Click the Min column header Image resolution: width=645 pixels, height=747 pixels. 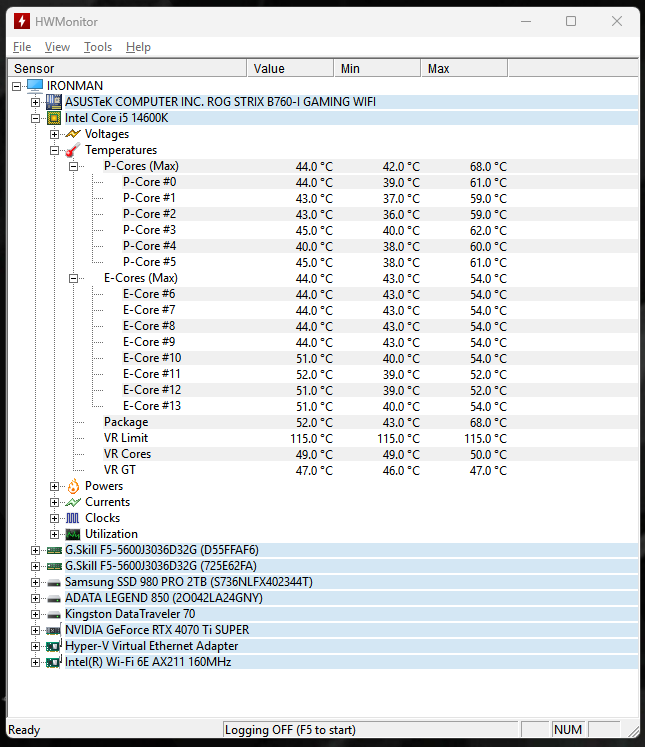click(x=377, y=68)
